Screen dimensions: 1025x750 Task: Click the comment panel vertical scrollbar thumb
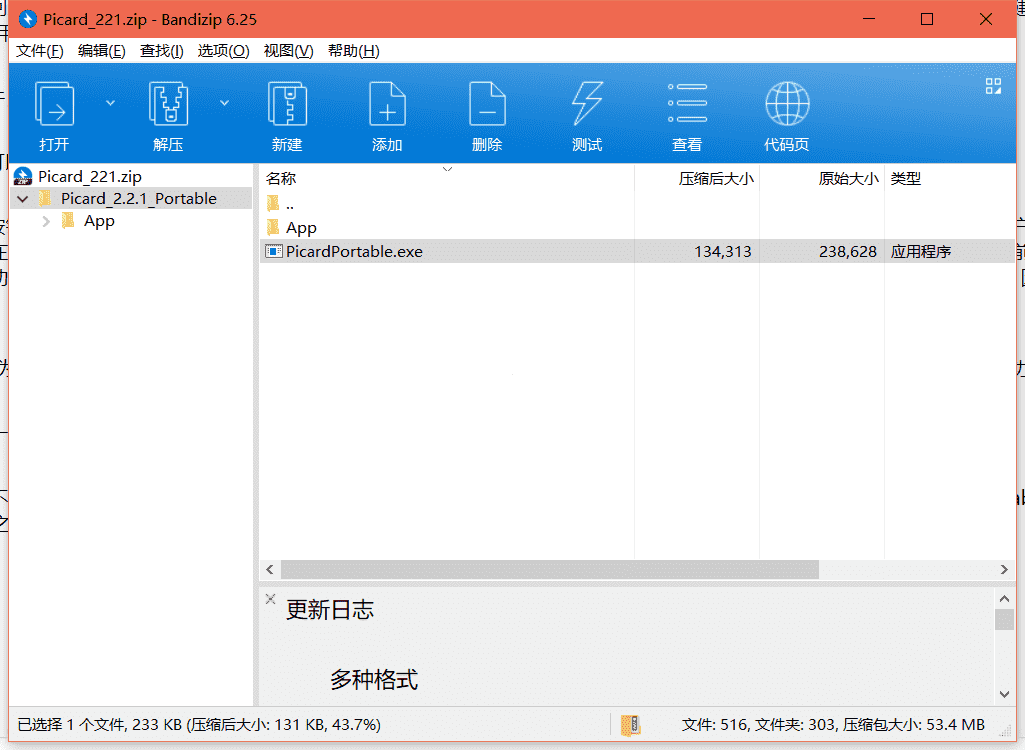click(1005, 619)
